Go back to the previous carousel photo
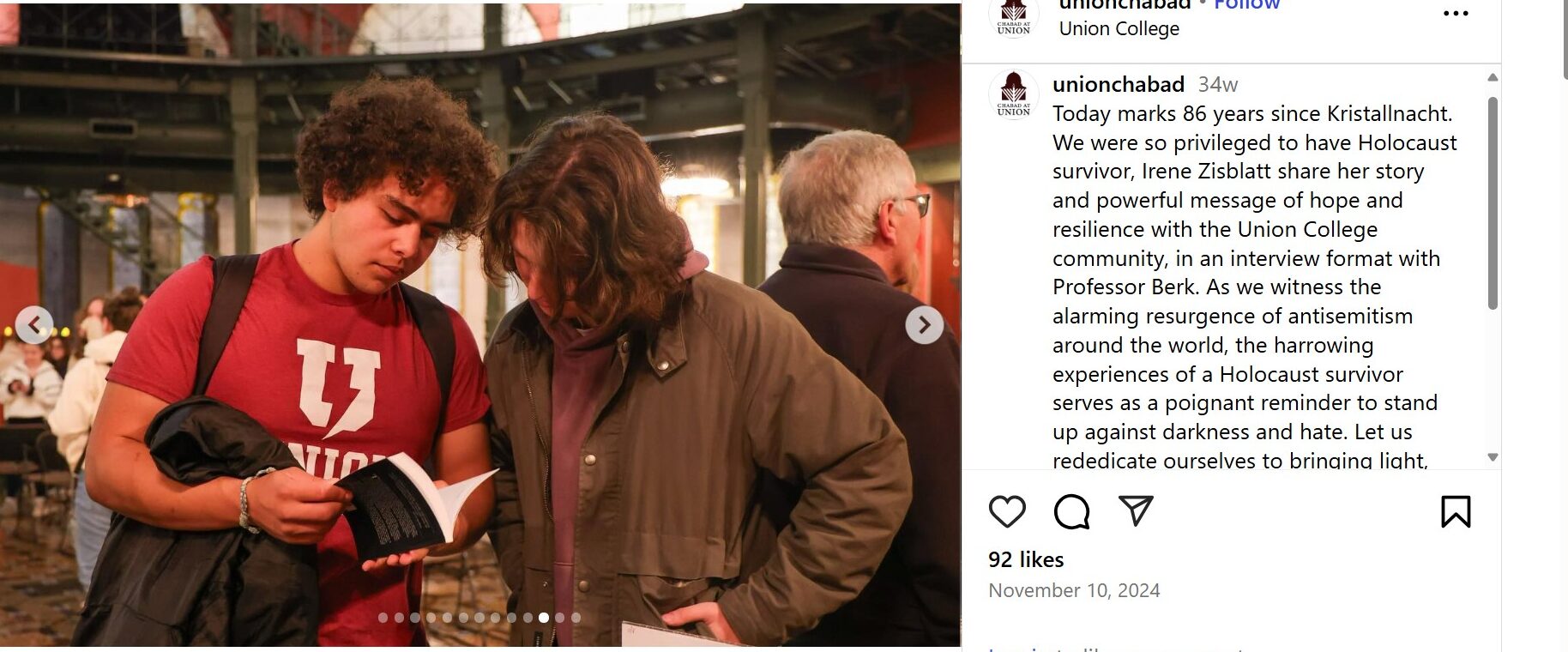 coord(34,325)
